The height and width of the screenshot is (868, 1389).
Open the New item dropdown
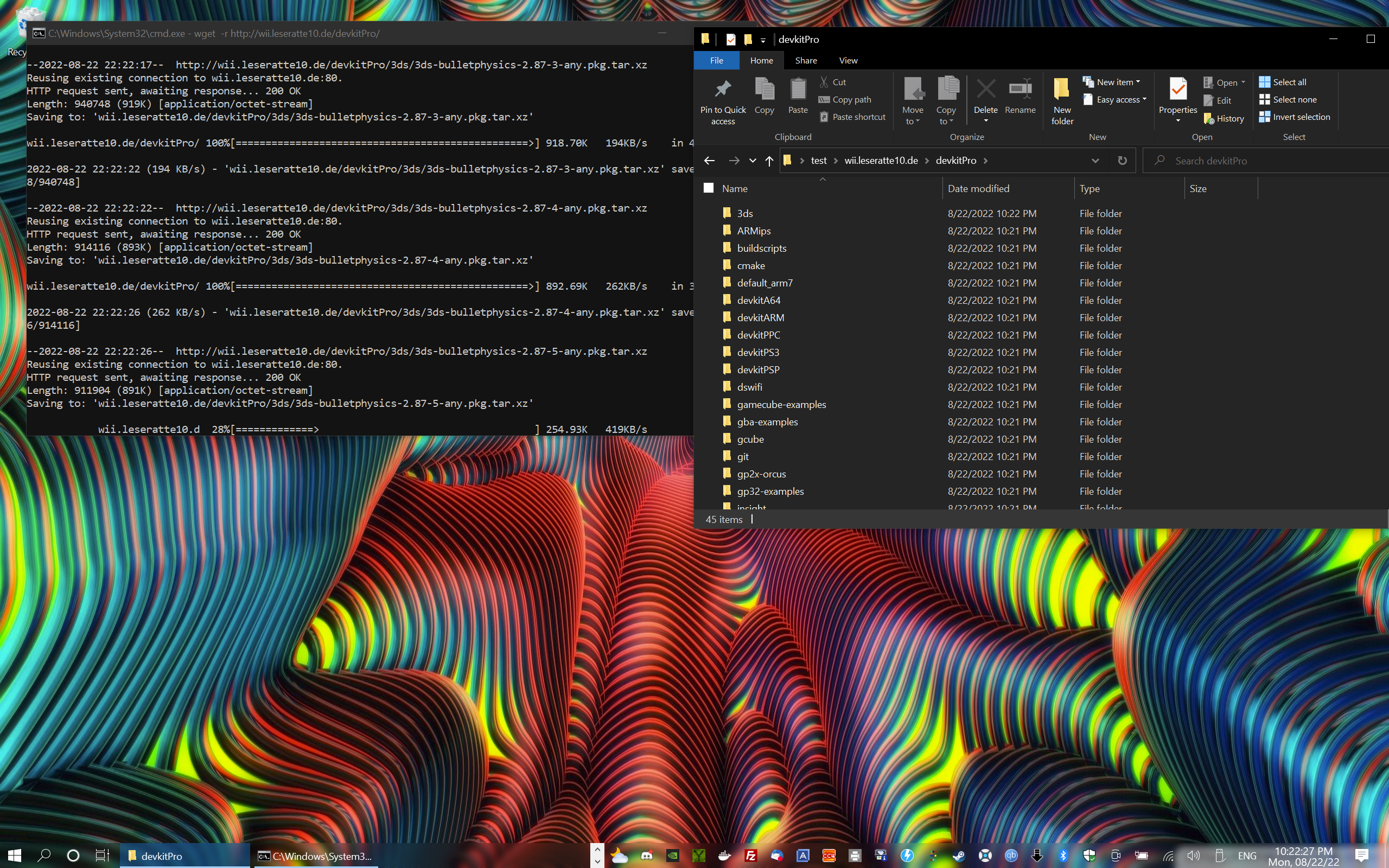point(1111,82)
